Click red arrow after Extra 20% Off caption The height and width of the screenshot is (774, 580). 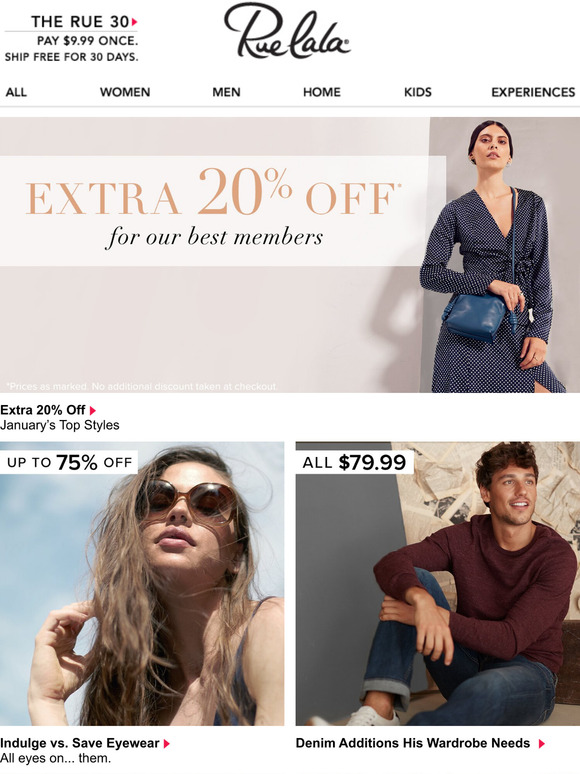[x=92, y=411]
